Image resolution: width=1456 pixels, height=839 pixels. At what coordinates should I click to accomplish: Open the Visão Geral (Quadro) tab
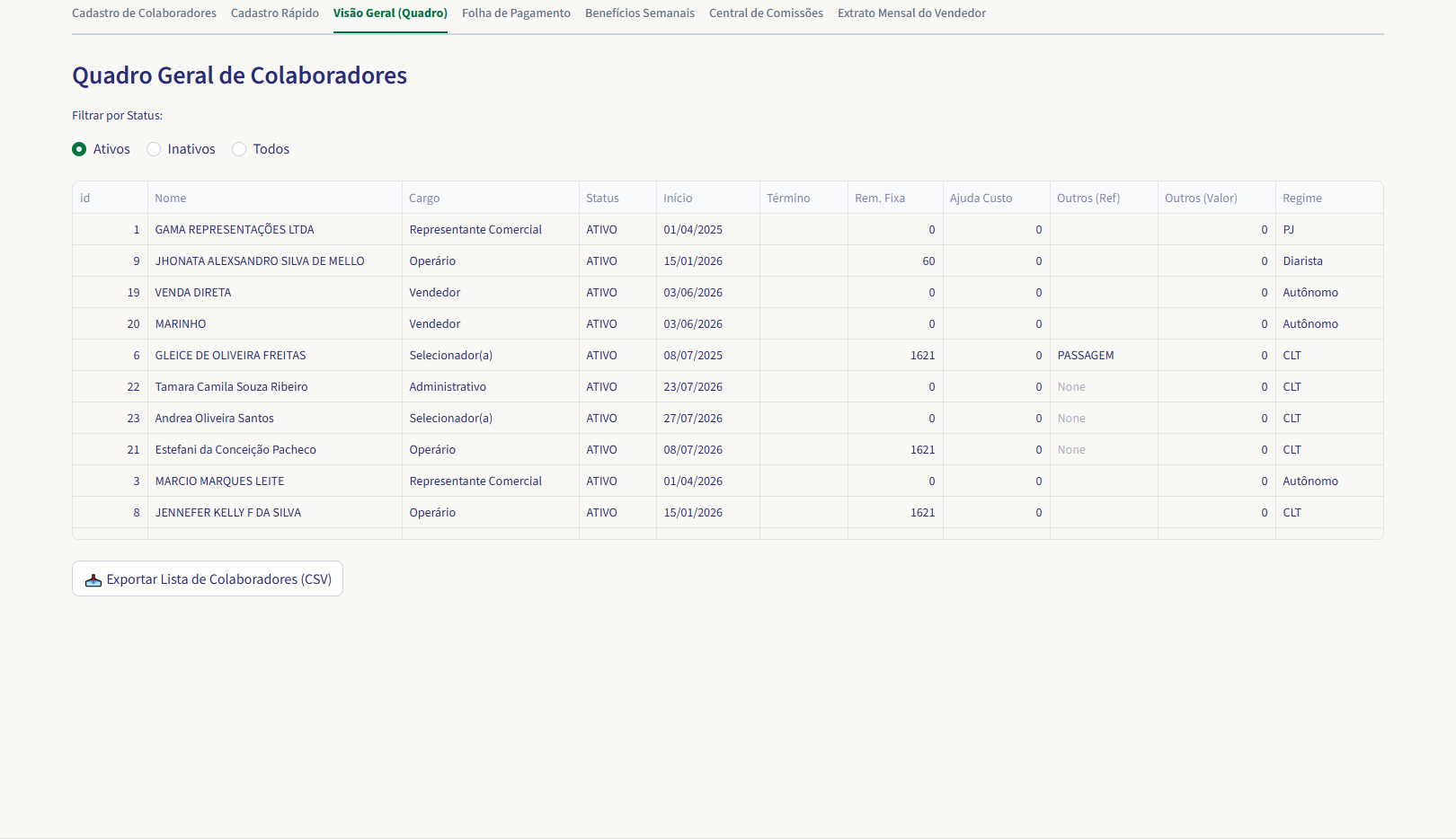tap(390, 13)
